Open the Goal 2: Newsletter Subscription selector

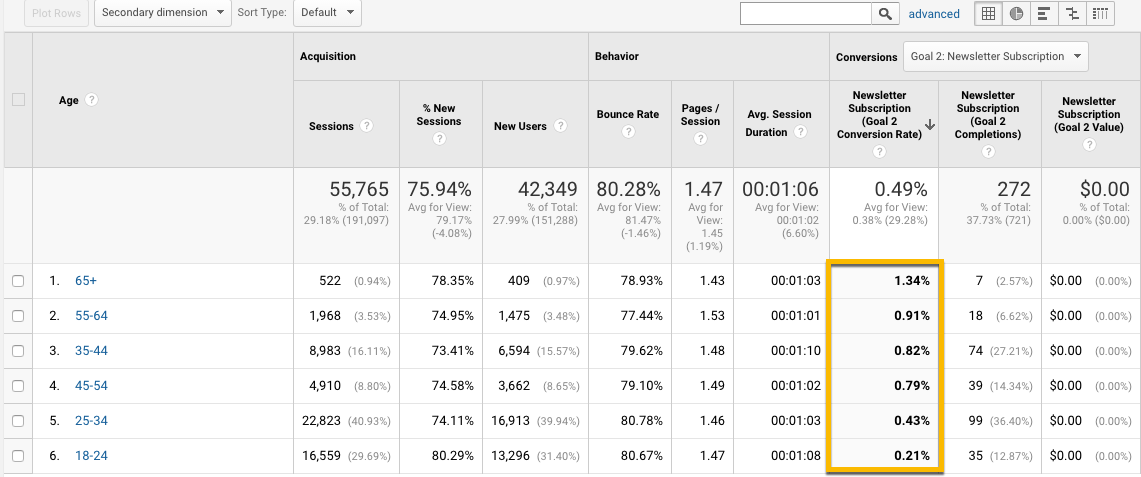[995, 56]
